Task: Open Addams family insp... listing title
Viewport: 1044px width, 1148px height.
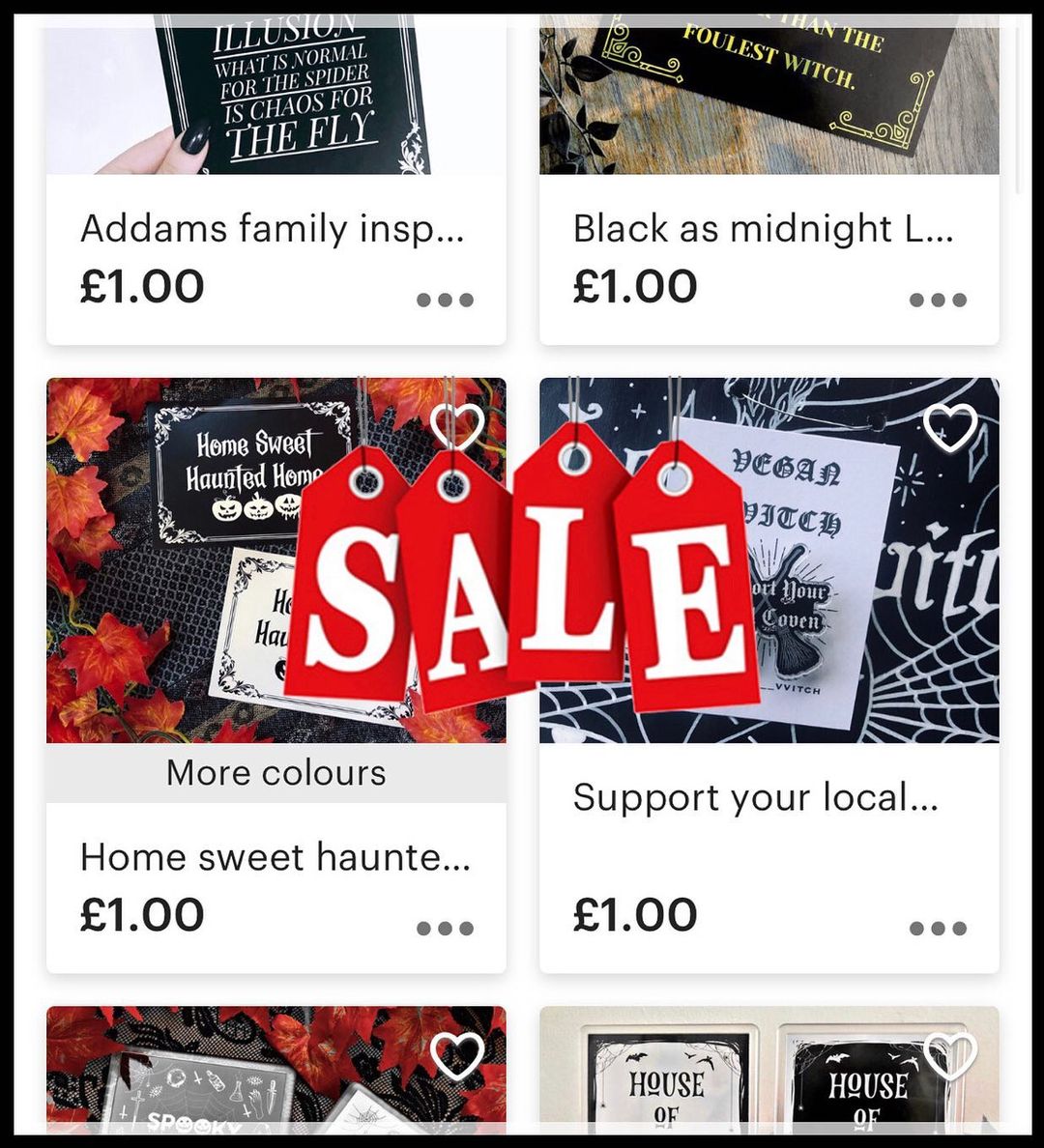Action: (x=272, y=228)
